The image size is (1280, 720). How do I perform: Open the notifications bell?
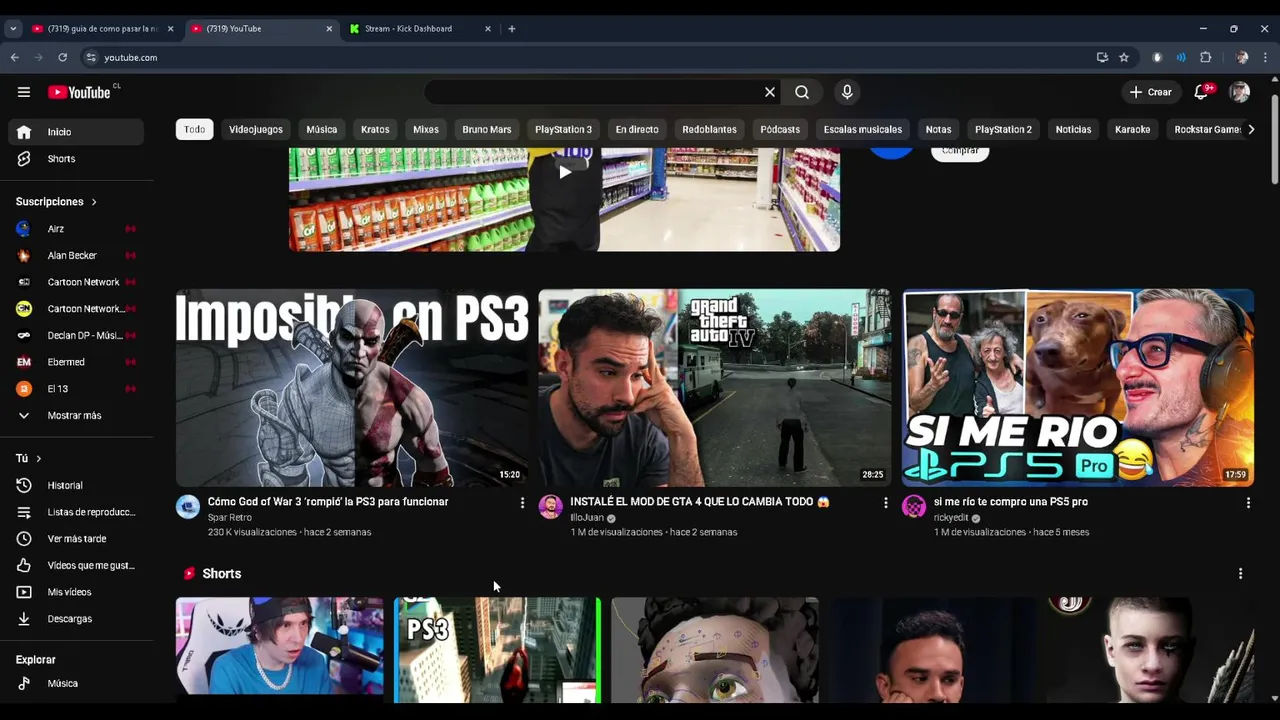[1202, 92]
